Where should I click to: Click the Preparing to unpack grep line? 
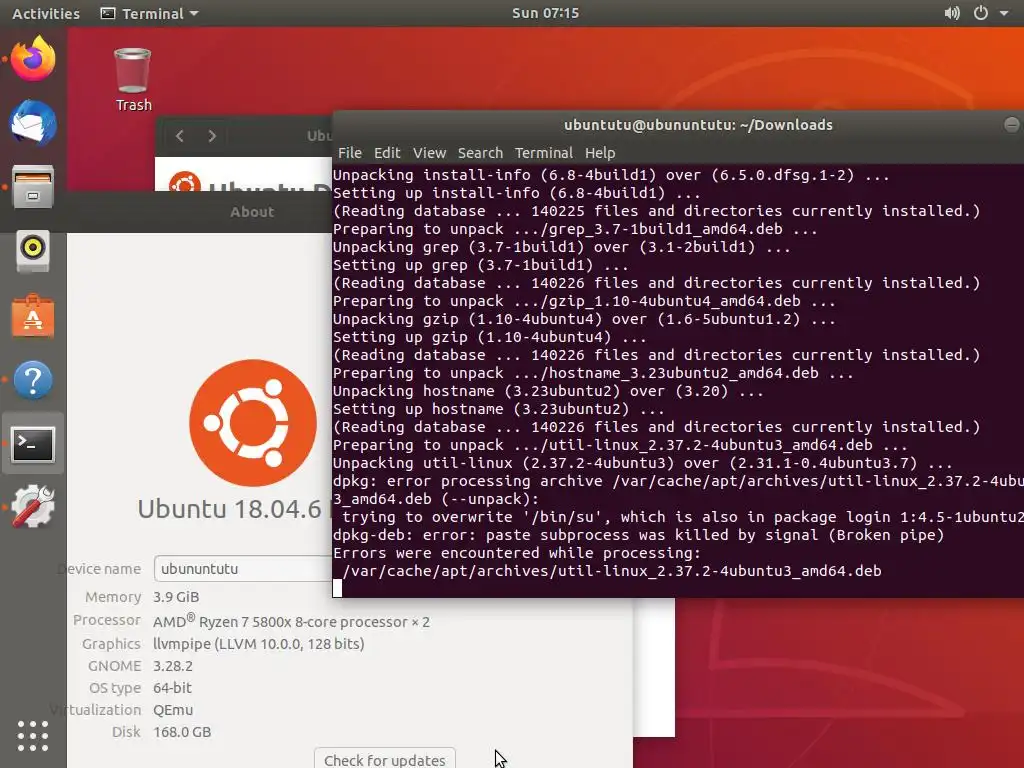click(x=575, y=229)
